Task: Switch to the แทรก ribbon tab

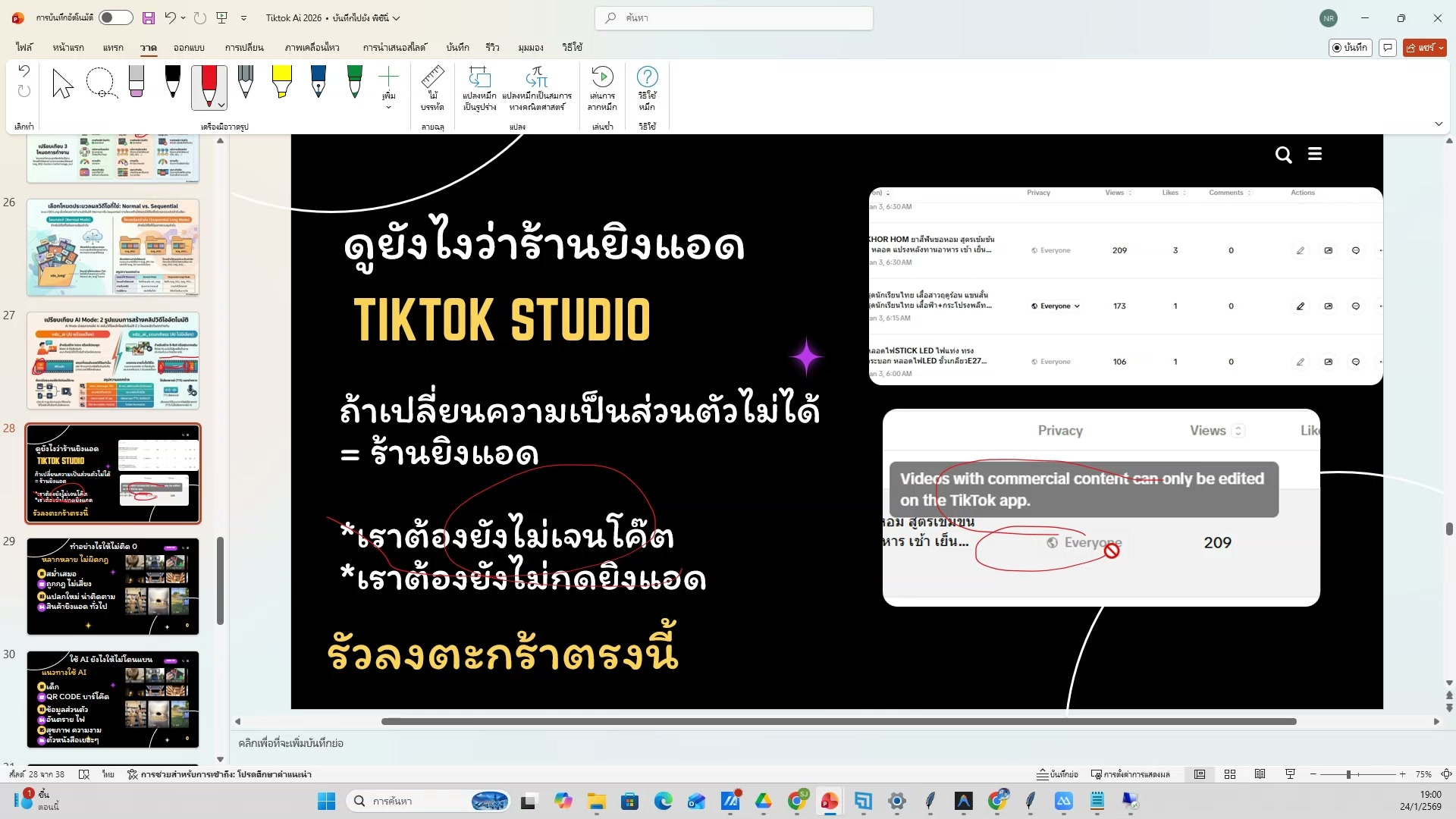Action: [112, 47]
